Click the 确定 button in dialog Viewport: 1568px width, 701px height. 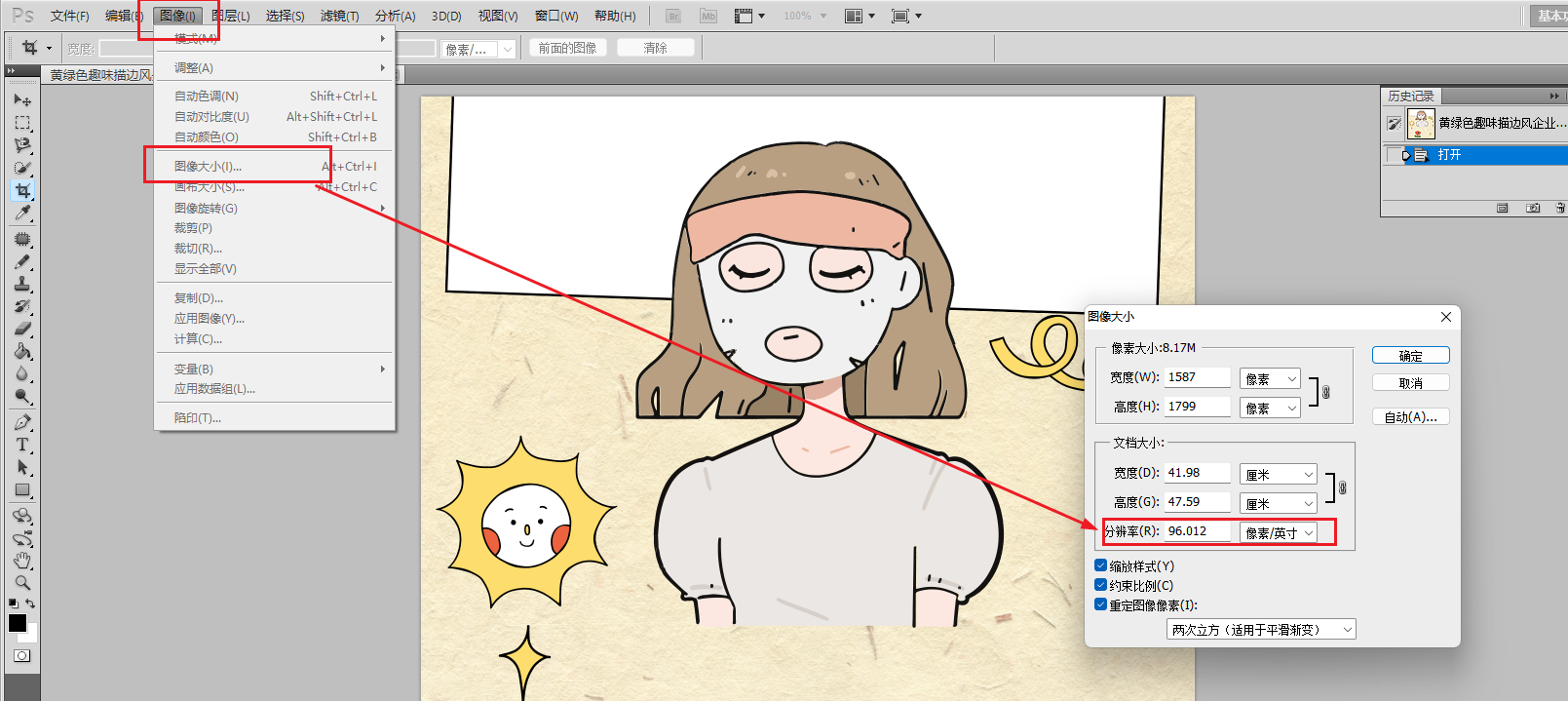pos(1410,356)
